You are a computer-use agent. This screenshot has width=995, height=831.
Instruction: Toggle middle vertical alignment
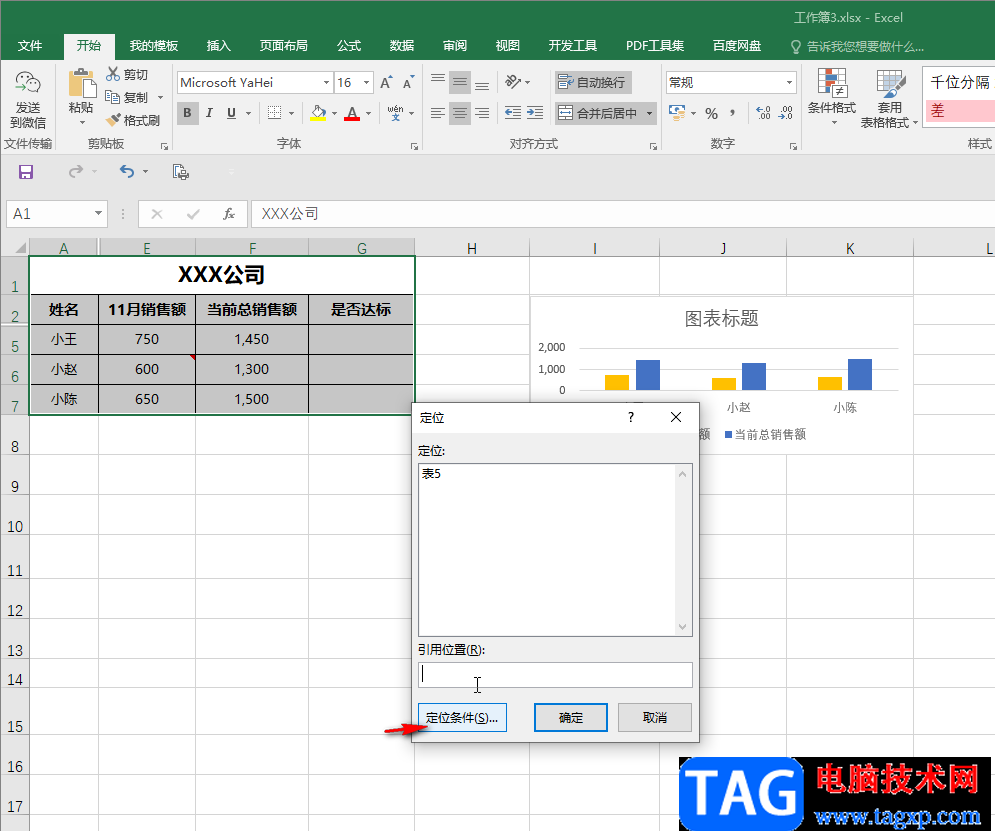pyautogui.click(x=460, y=82)
